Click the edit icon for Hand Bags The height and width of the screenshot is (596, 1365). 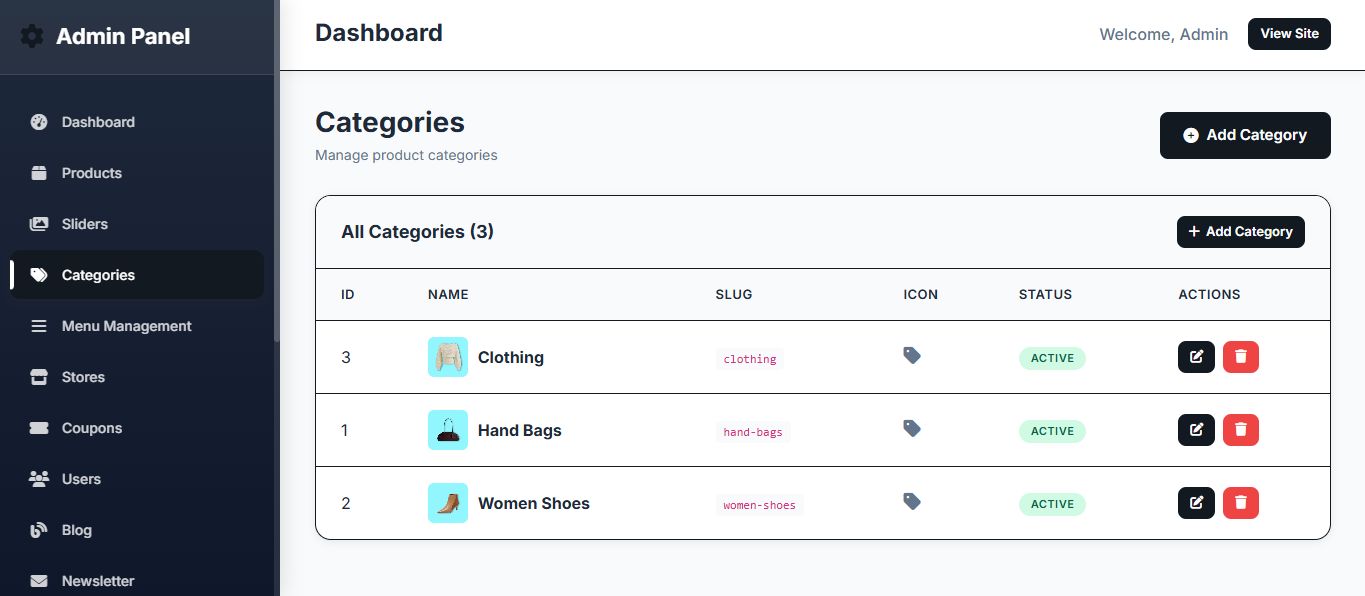tap(1196, 430)
